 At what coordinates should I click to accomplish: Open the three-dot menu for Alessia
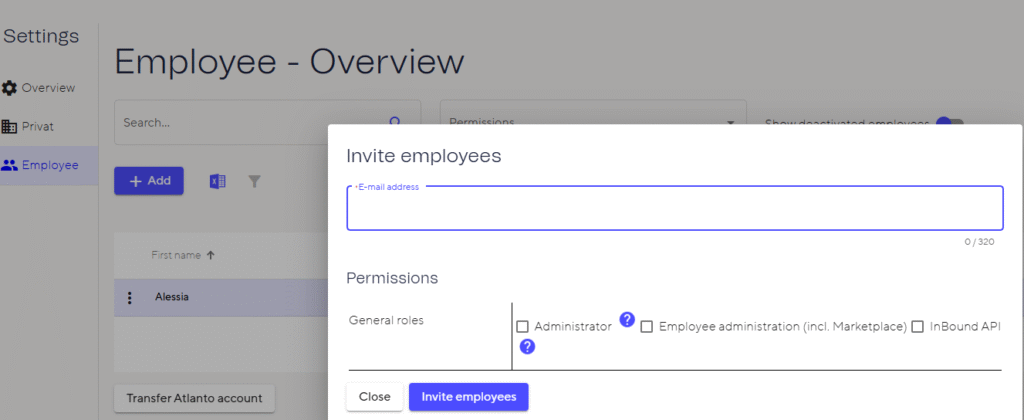129,297
